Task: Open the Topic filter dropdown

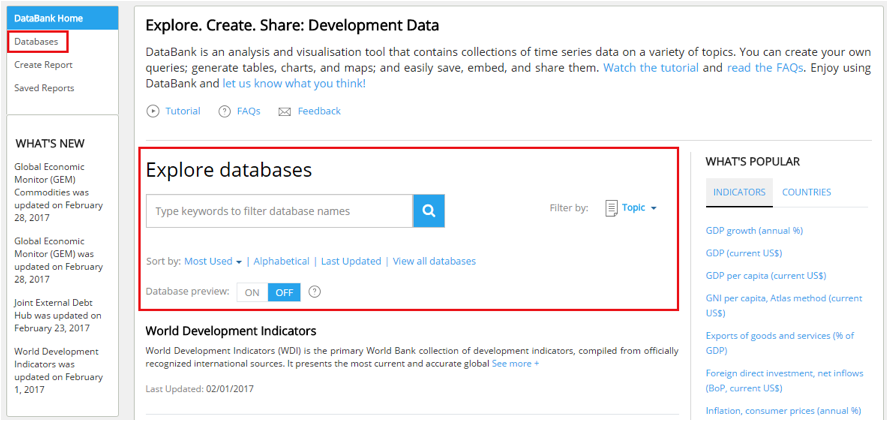Action: point(639,208)
